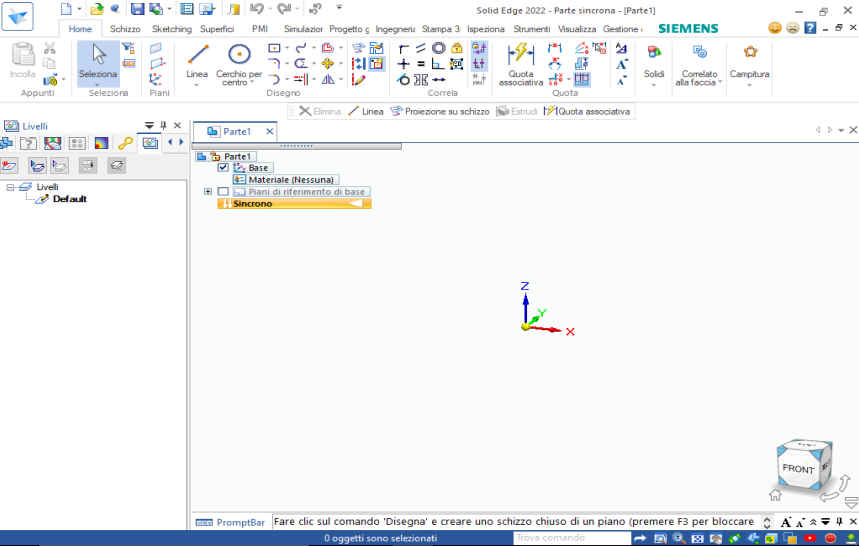Switch to the Sketching ribbon tab
Viewport: 859px width, 546px height.
[171, 28]
